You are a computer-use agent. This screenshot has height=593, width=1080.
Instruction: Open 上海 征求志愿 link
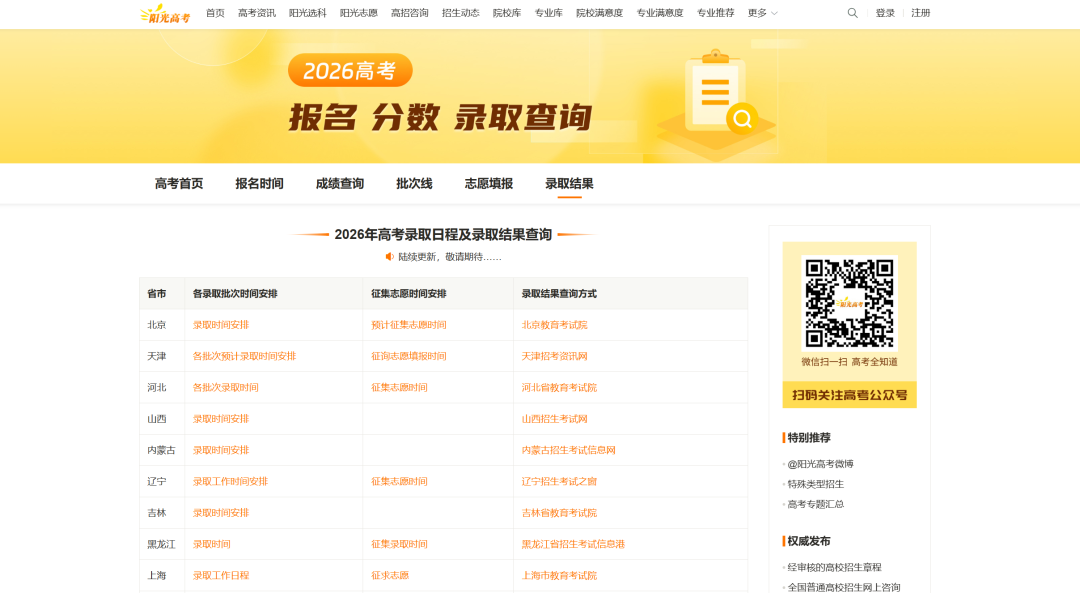pyautogui.click(x=390, y=576)
